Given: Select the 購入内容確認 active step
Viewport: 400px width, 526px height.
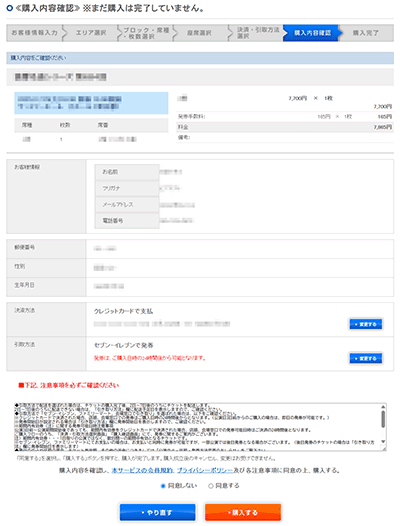Looking at the screenshot, I should point(312,33).
